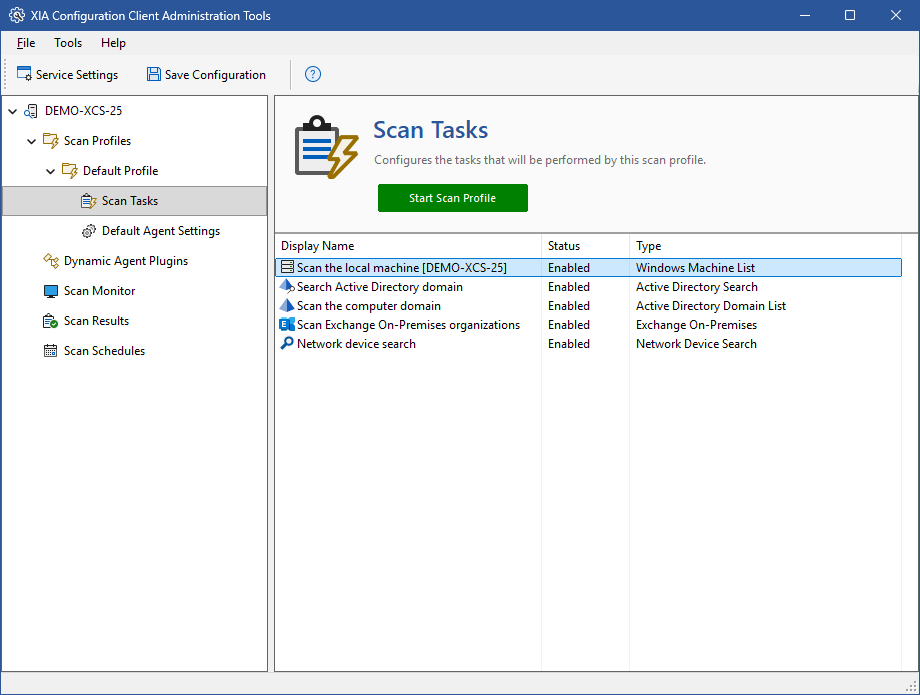920x695 pixels.
Task: Click the Network device search magnifier icon
Action: pyautogui.click(x=287, y=344)
